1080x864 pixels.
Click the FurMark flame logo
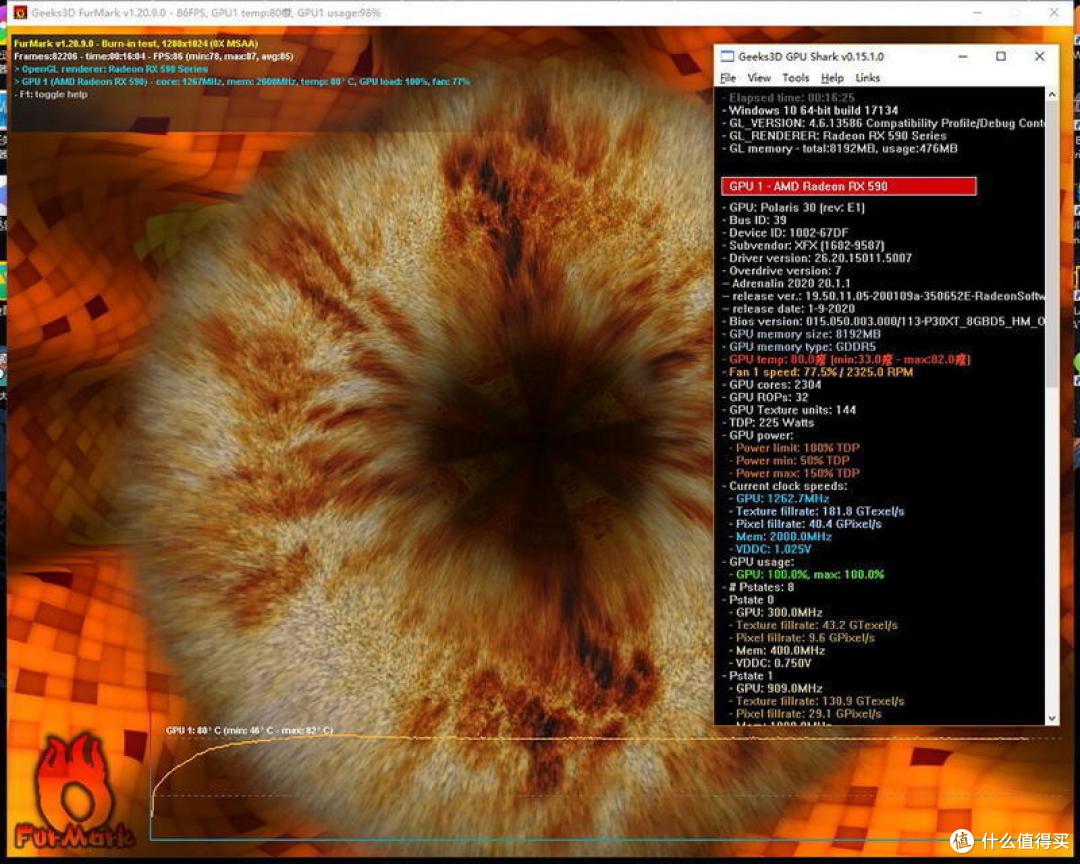72,791
